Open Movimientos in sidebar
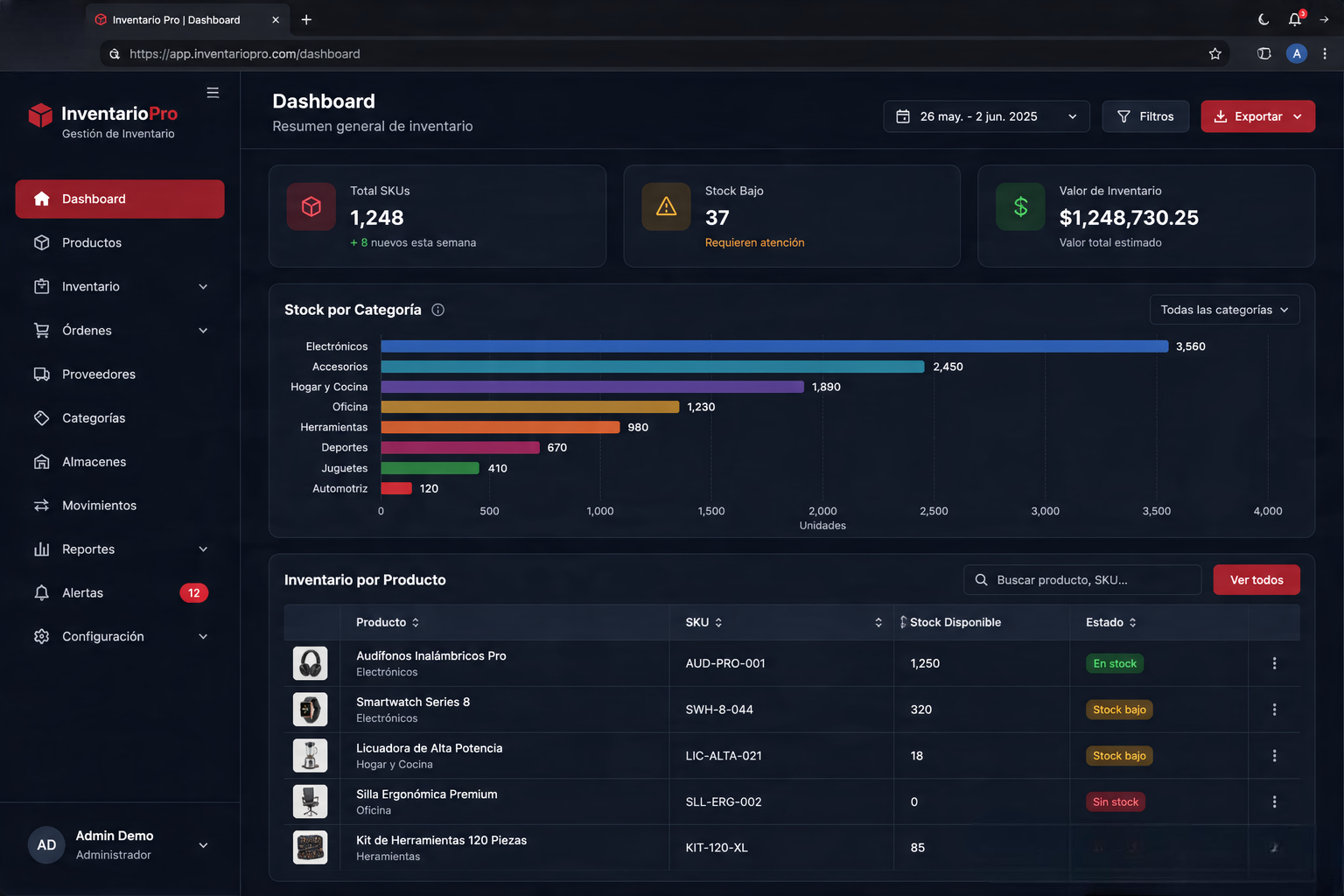The height and width of the screenshot is (896, 1344). [120, 505]
